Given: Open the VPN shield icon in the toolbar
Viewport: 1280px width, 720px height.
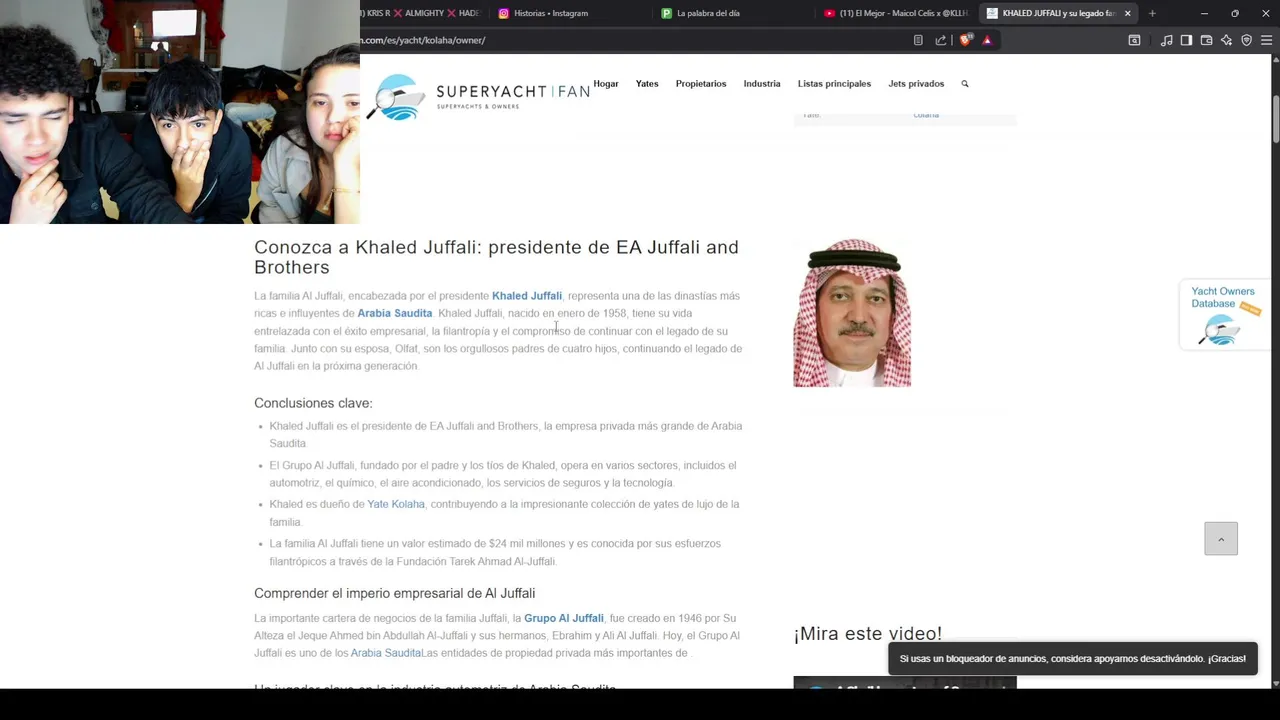Looking at the screenshot, I should tap(1246, 40).
